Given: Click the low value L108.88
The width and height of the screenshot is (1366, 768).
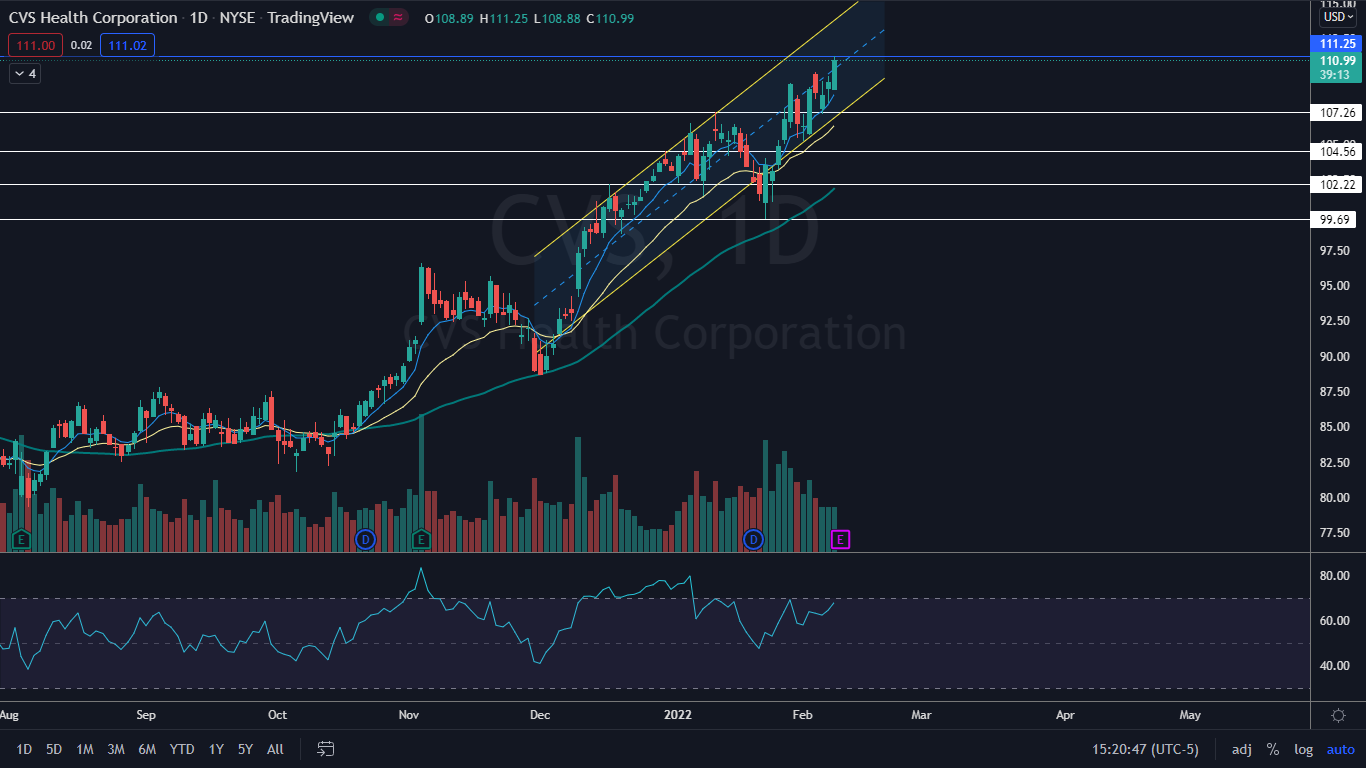Looking at the screenshot, I should click(557, 18).
